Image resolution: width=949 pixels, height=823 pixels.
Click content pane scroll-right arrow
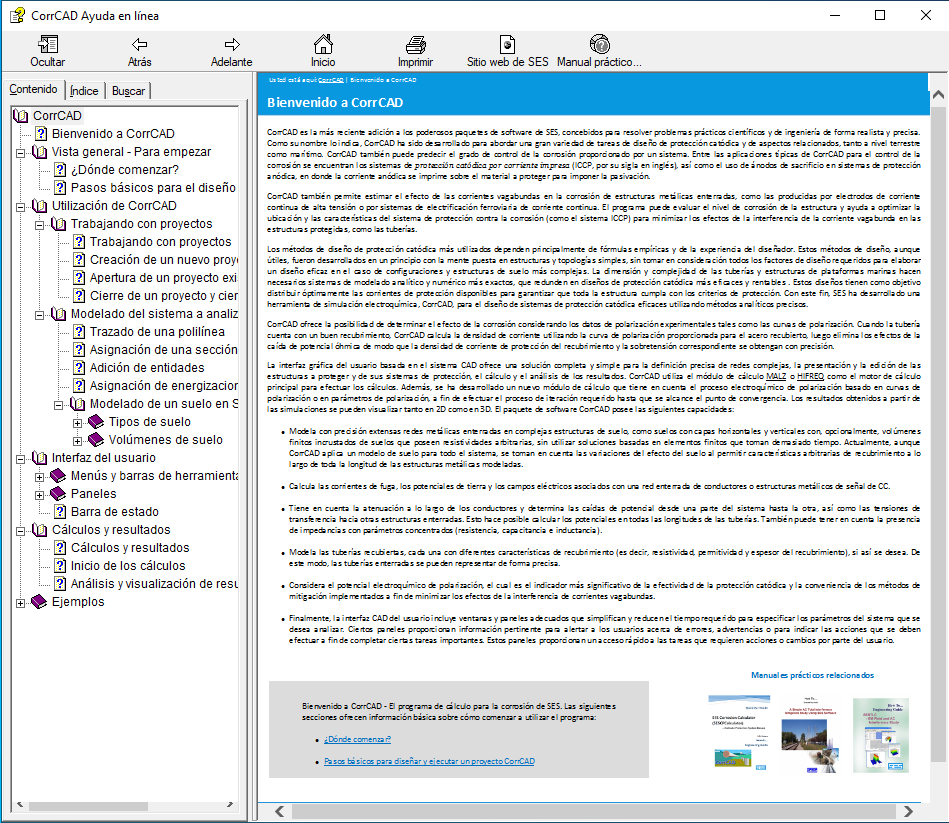pyautogui.click(x=908, y=811)
